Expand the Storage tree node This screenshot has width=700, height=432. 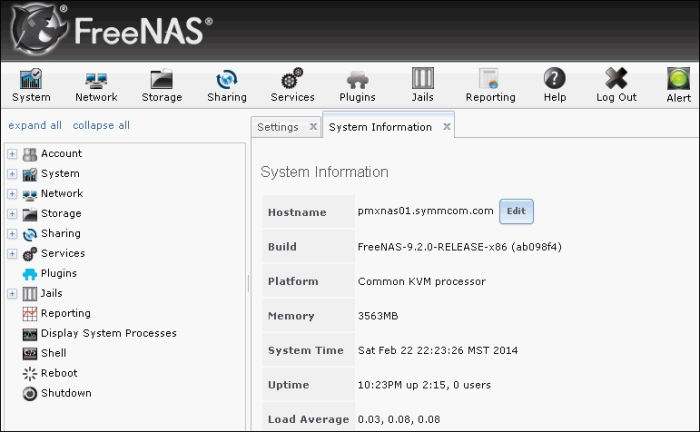(12, 214)
